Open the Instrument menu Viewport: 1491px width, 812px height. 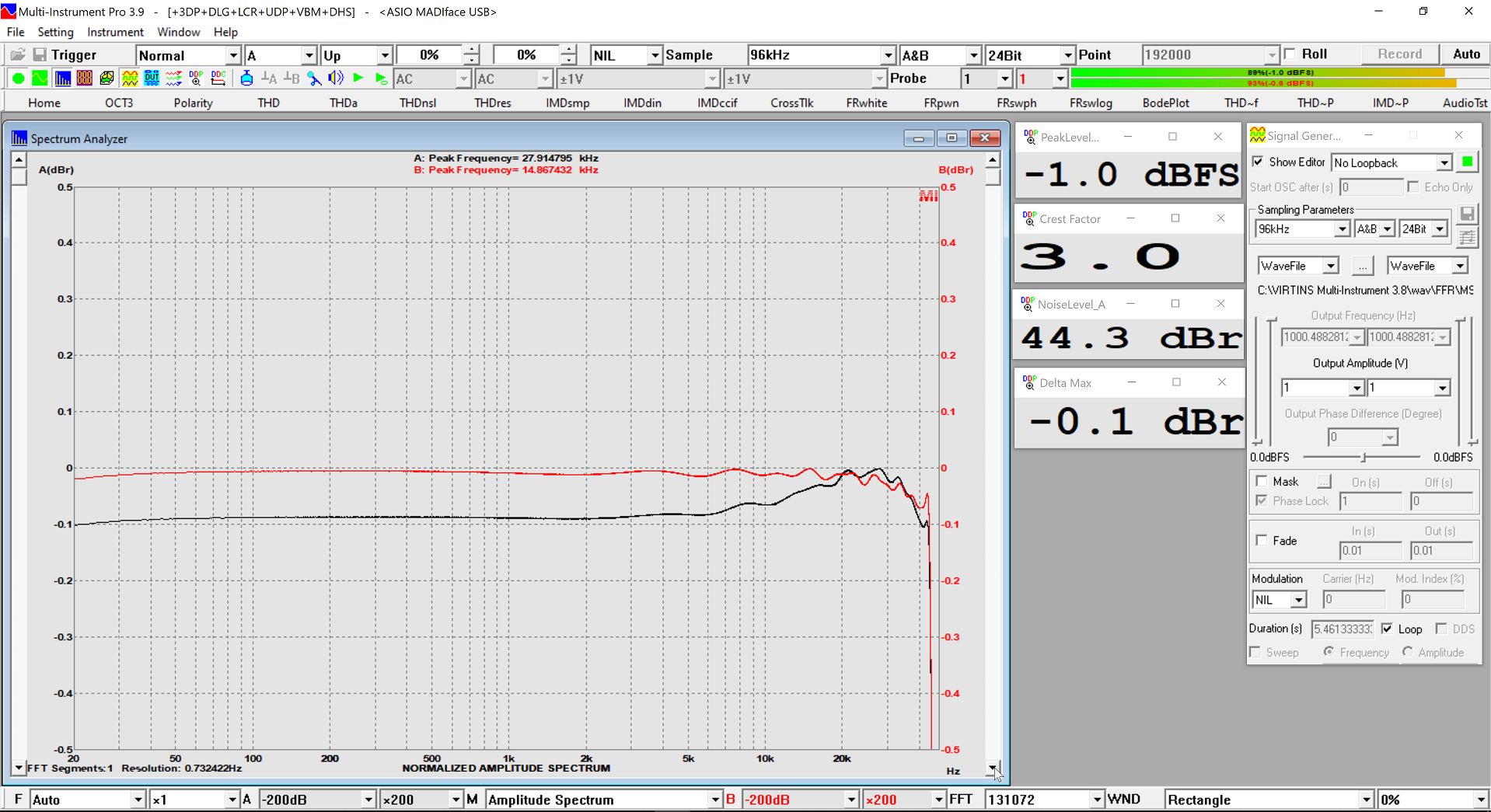click(115, 32)
